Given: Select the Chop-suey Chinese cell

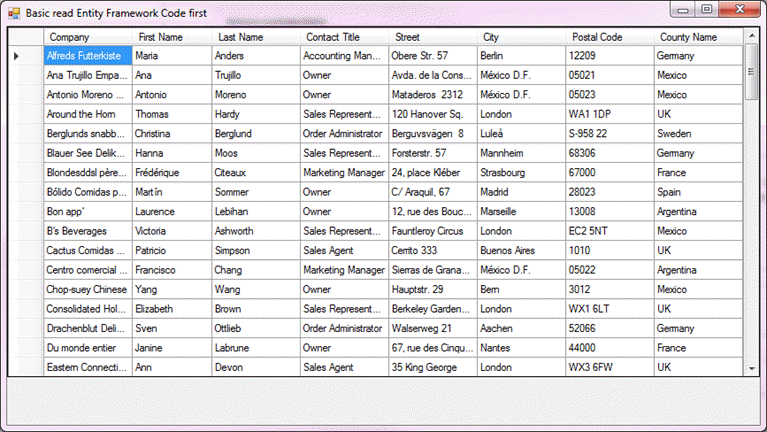Looking at the screenshot, I should 88,290.
